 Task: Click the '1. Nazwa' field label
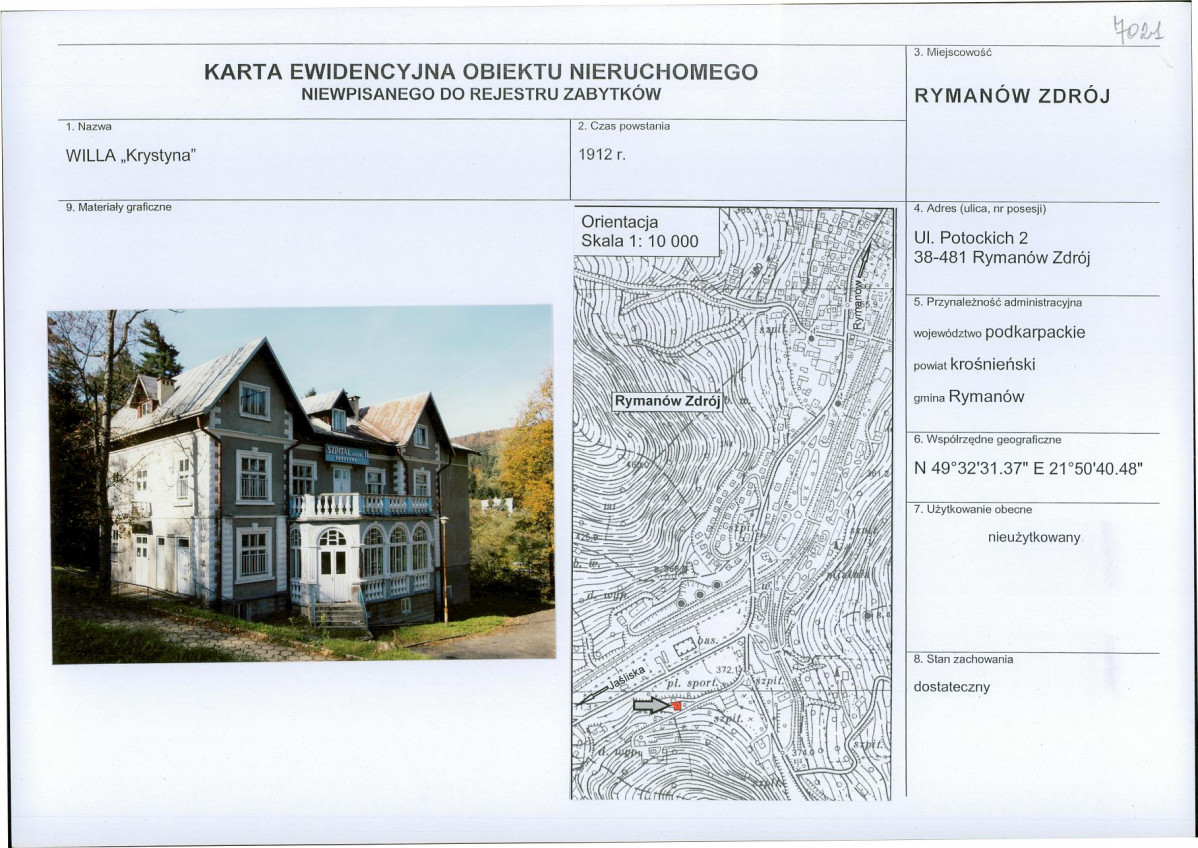click(89, 127)
